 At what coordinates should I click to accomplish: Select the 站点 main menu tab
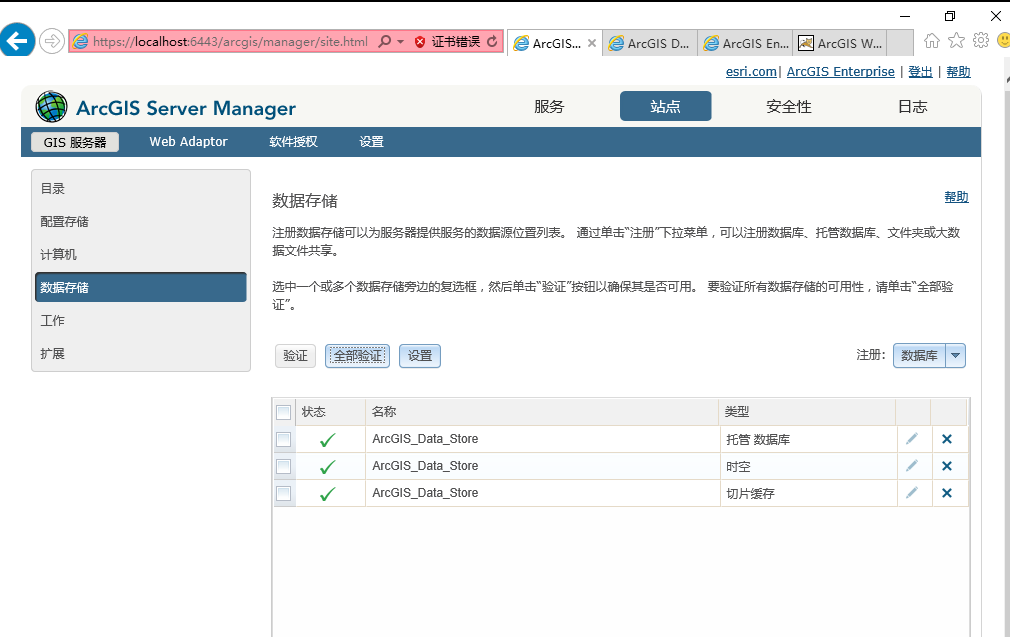[665, 106]
